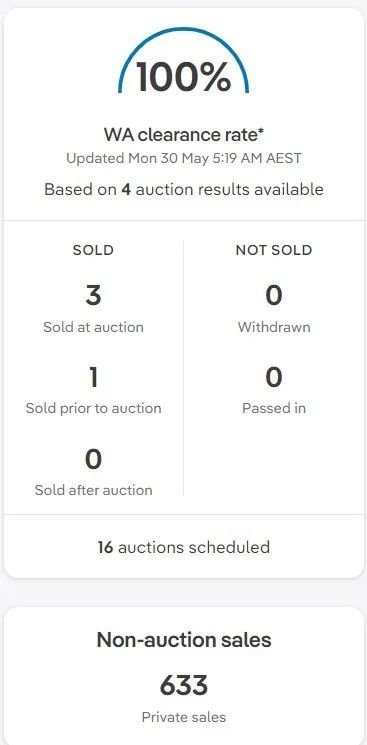Click the zero above Passed in
The width and height of the screenshot is (367, 745).
274,377
